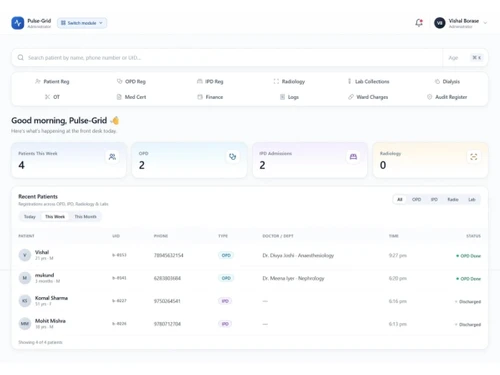
Task: Click the STATUS column header
Action: tap(473, 236)
